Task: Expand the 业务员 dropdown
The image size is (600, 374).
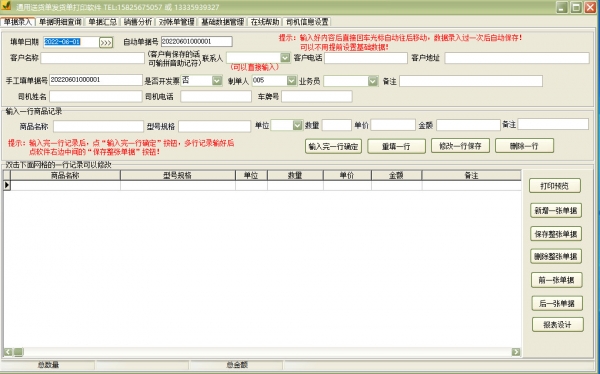Action: pyautogui.click(x=373, y=81)
